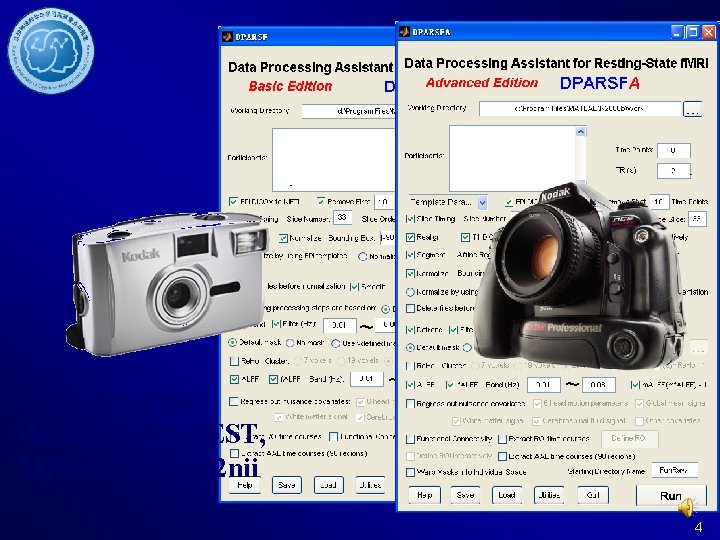The image size is (720, 540).
Task: Toggle mALFF checkbox in DPARSFA
Action: [635, 385]
